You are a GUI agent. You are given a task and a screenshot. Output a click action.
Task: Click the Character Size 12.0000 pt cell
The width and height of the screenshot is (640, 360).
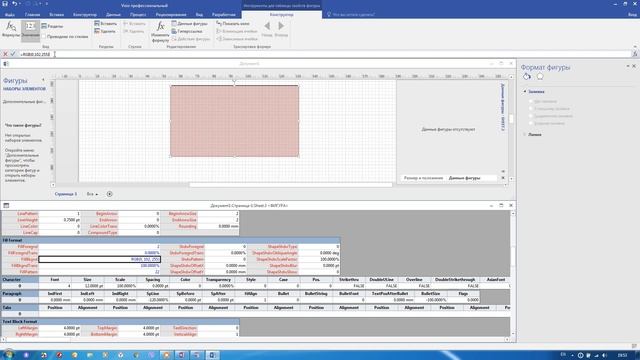[x=87, y=286]
